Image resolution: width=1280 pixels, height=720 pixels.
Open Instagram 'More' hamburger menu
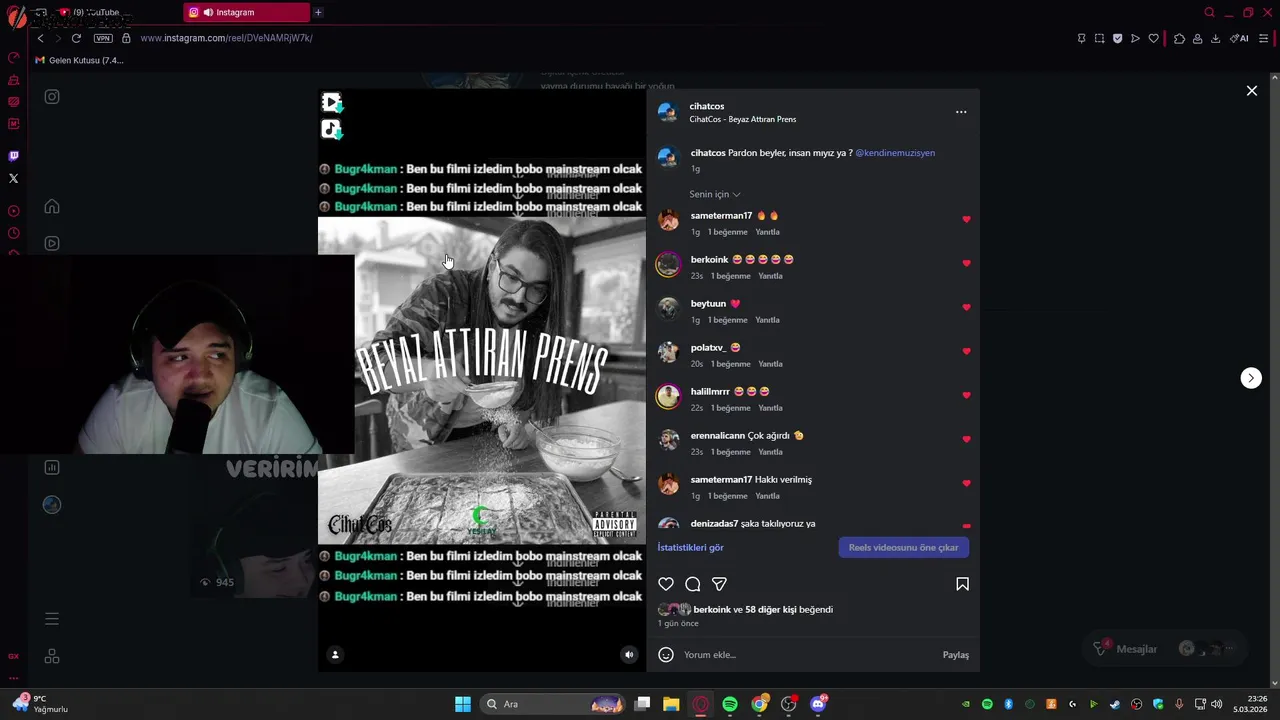(x=52, y=619)
